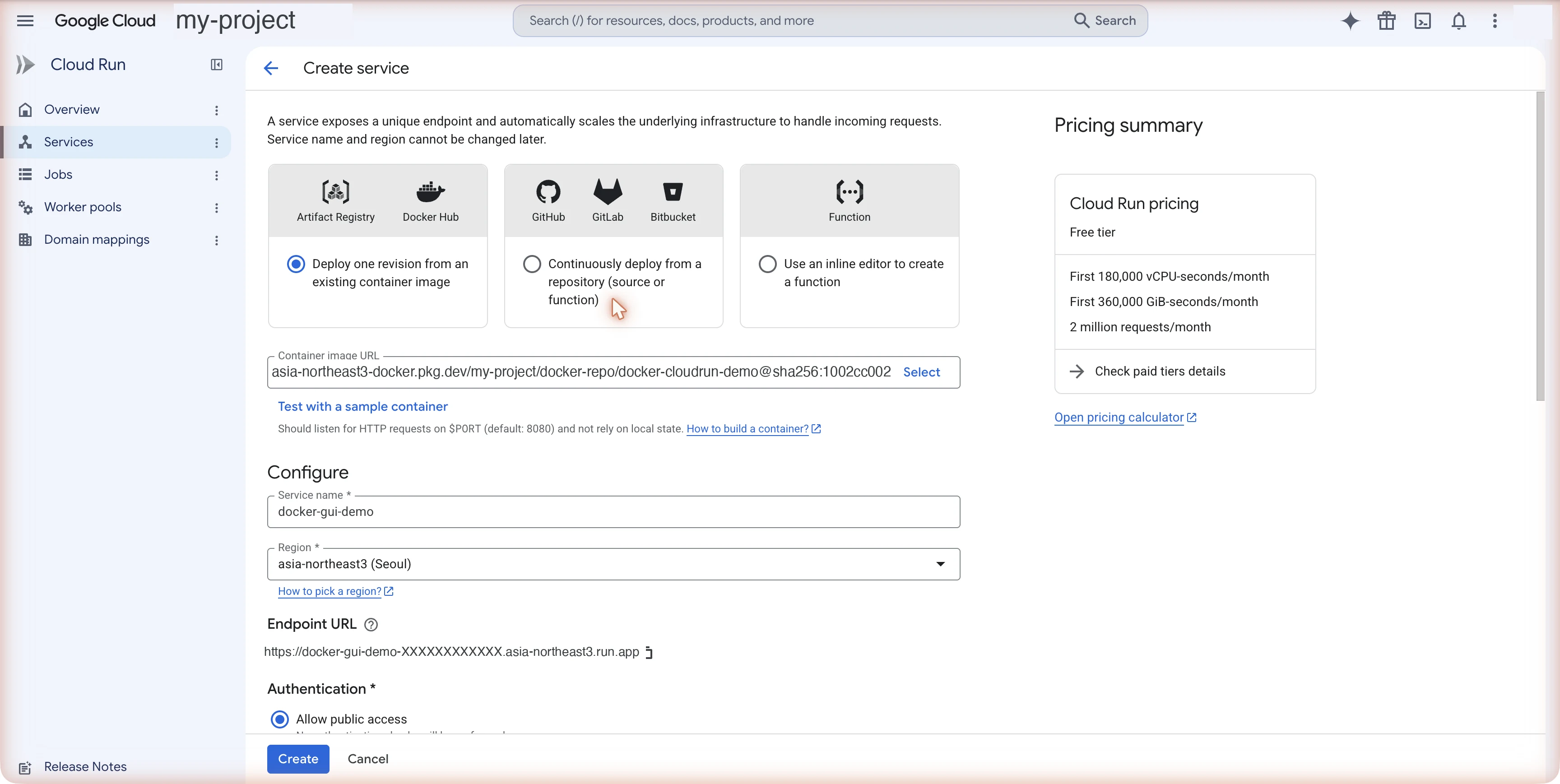
Task: Collapse the Cloud Run side panel
Action: click(216, 64)
